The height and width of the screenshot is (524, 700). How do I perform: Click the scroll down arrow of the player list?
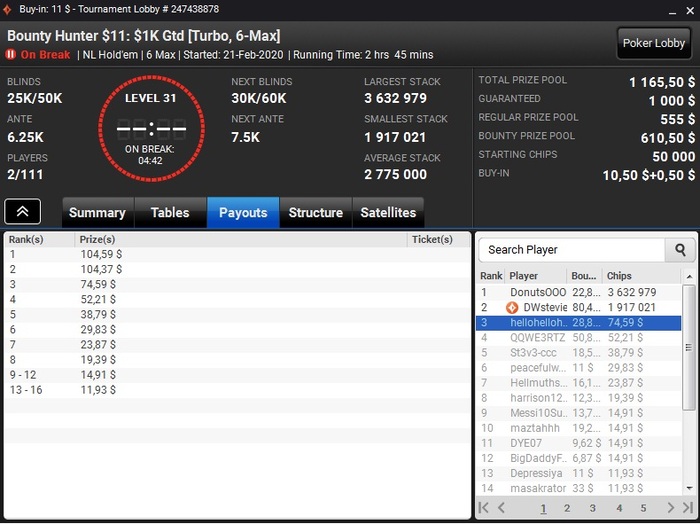click(689, 488)
